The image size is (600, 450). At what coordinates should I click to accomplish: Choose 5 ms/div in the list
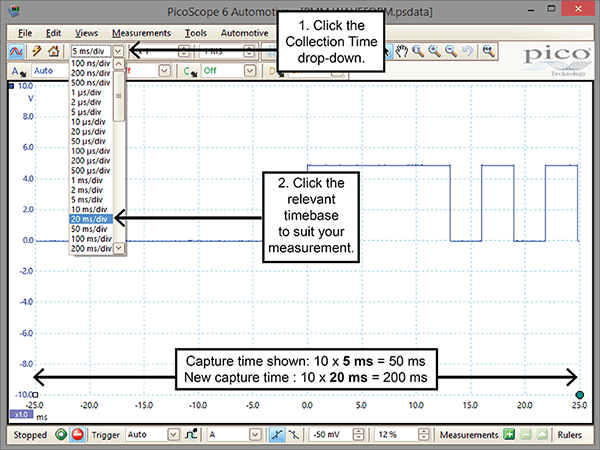pos(91,200)
